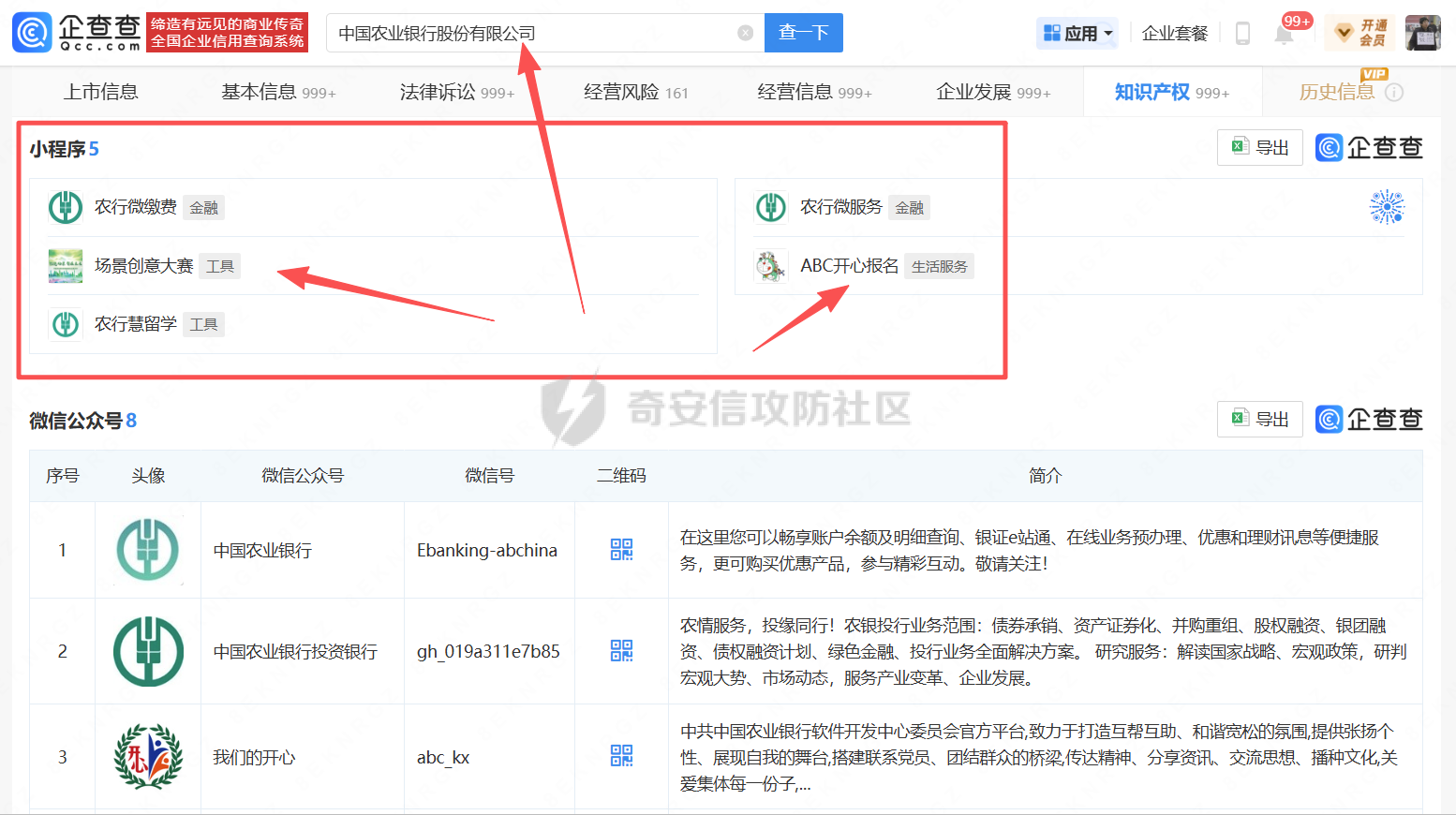Show QR code for 中国农业银行投资银行

(621, 651)
